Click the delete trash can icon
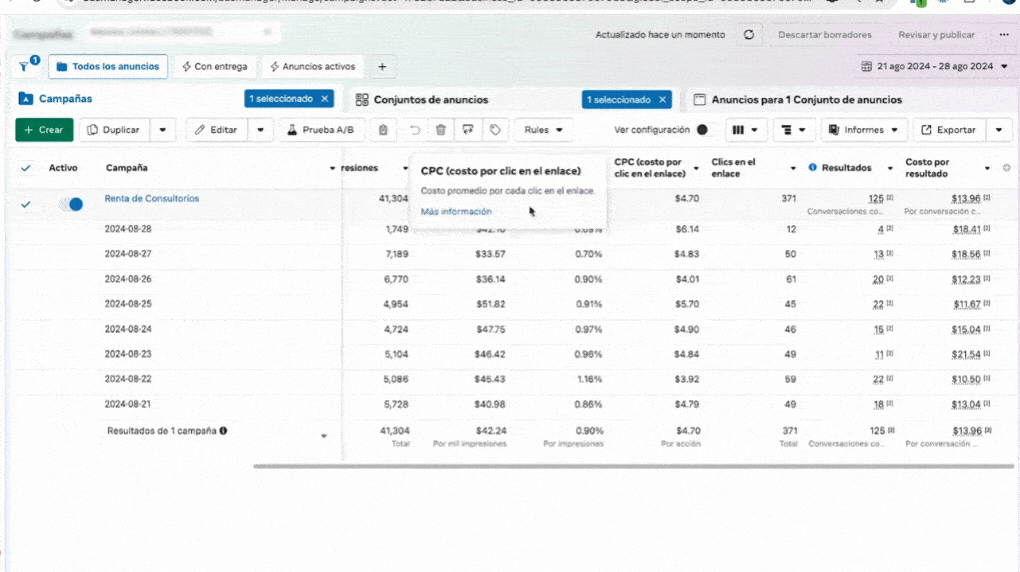This screenshot has width=1020, height=572. pos(441,130)
